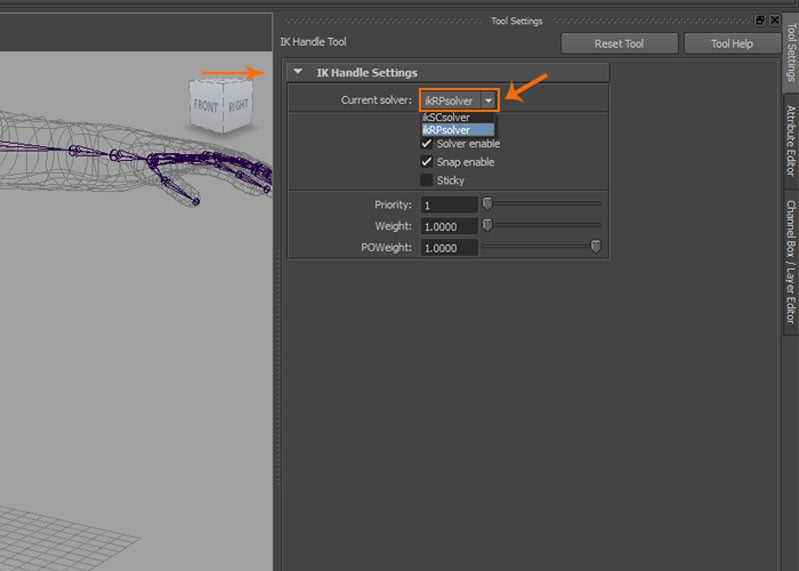The image size is (799, 571).
Task: Click the POWeight slider handle
Action: coord(596,247)
